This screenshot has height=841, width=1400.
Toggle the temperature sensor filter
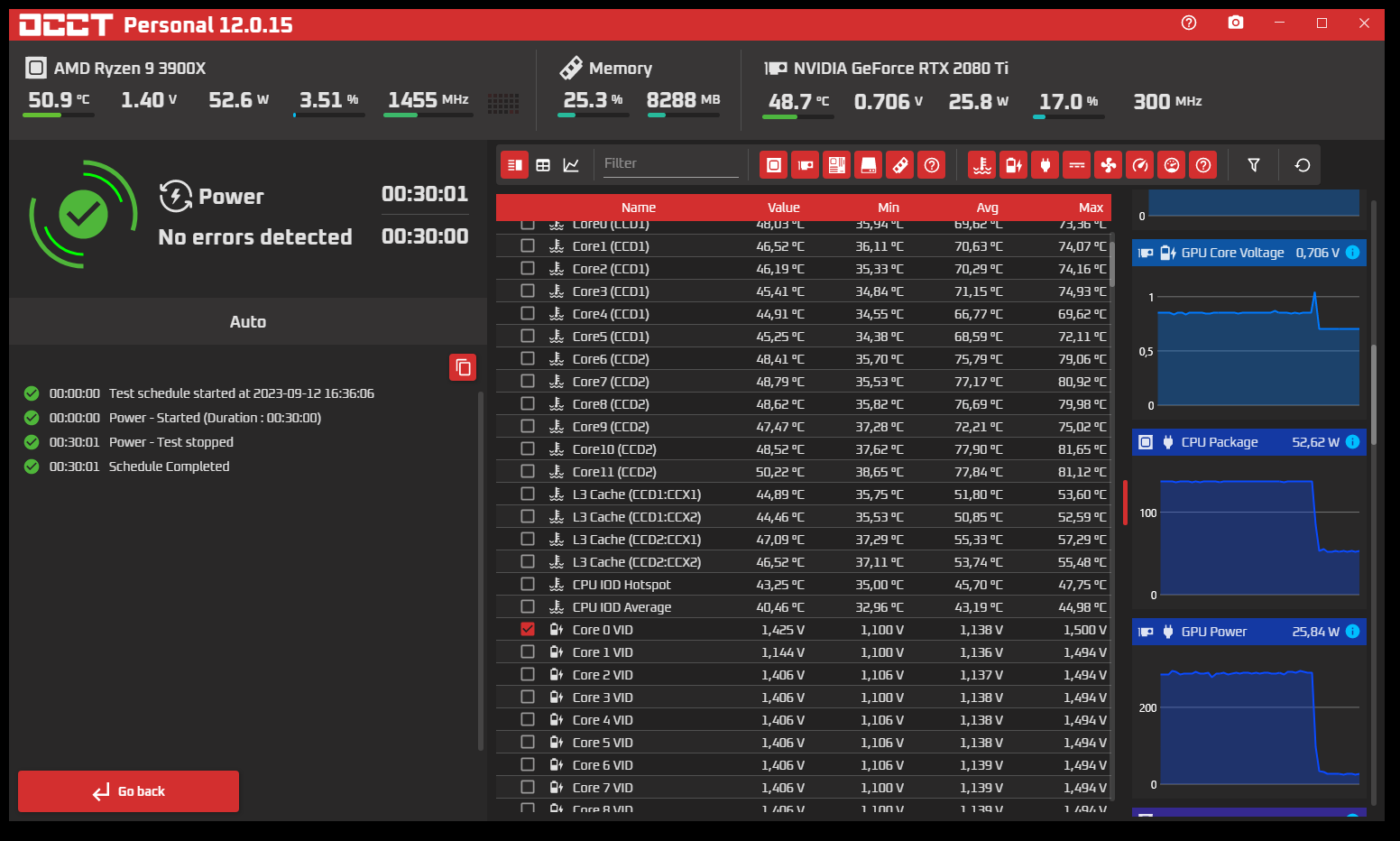[982, 165]
